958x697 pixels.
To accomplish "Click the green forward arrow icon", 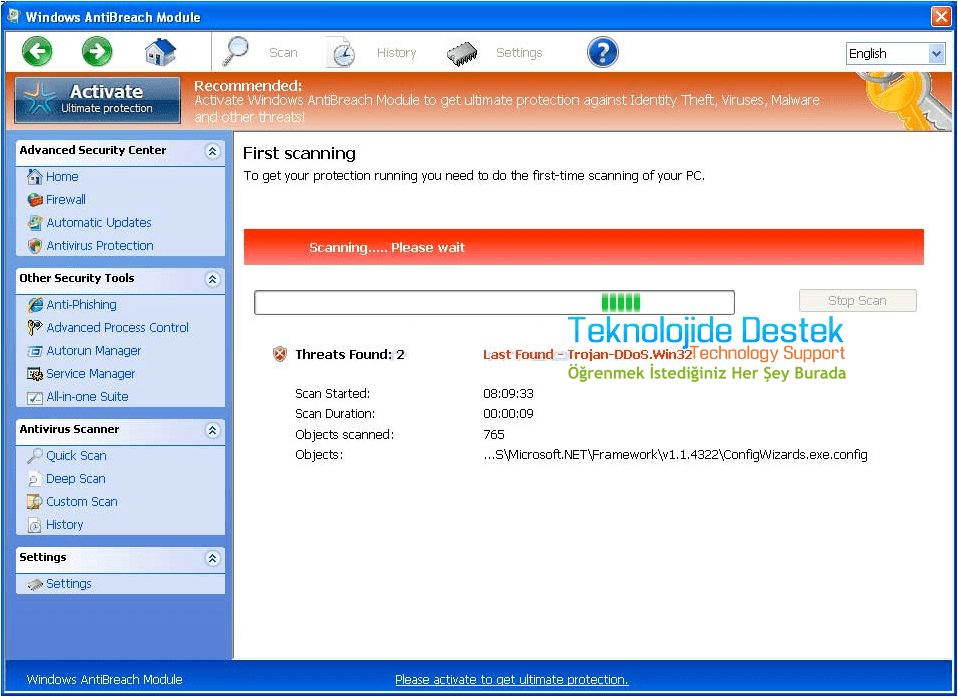I will pyautogui.click(x=97, y=52).
